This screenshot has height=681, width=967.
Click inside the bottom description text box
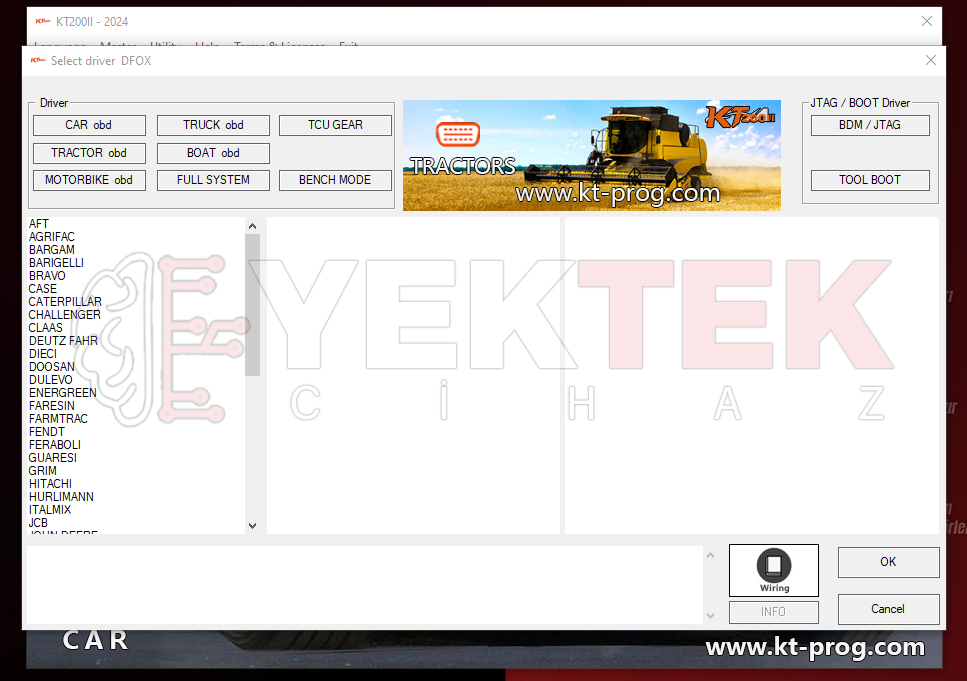pyautogui.click(x=364, y=585)
